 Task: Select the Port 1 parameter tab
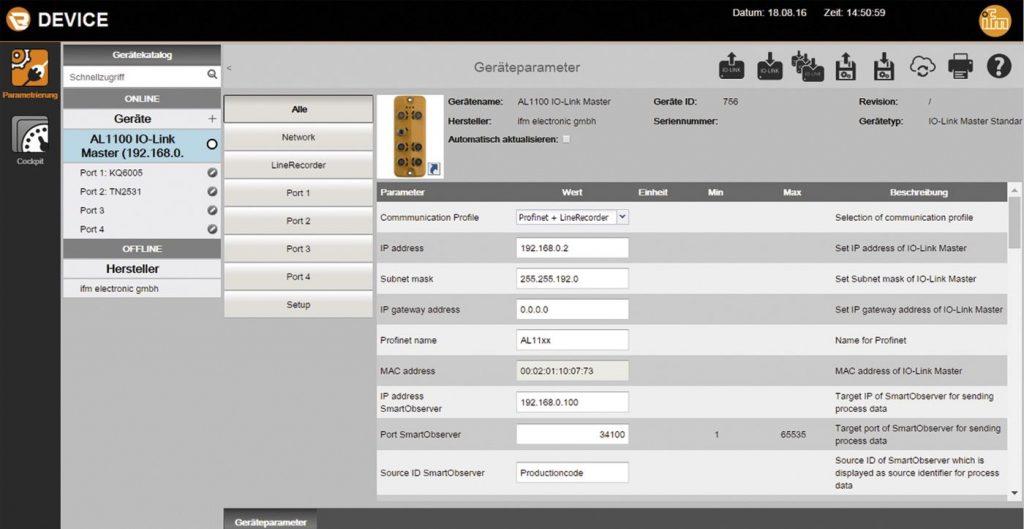coord(298,193)
